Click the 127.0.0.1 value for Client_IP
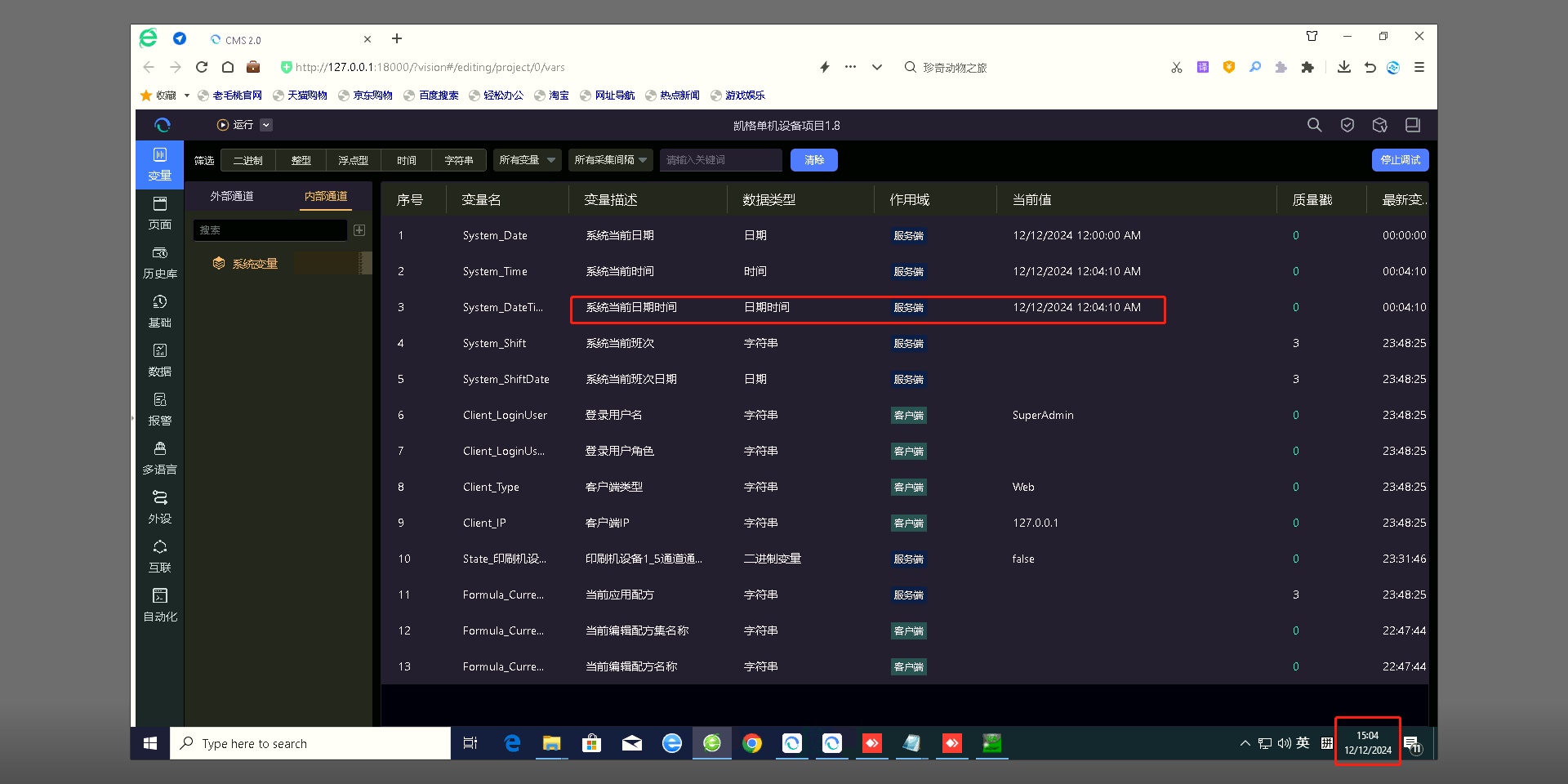Viewport: 1568px width, 784px height. pos(1036,523)
